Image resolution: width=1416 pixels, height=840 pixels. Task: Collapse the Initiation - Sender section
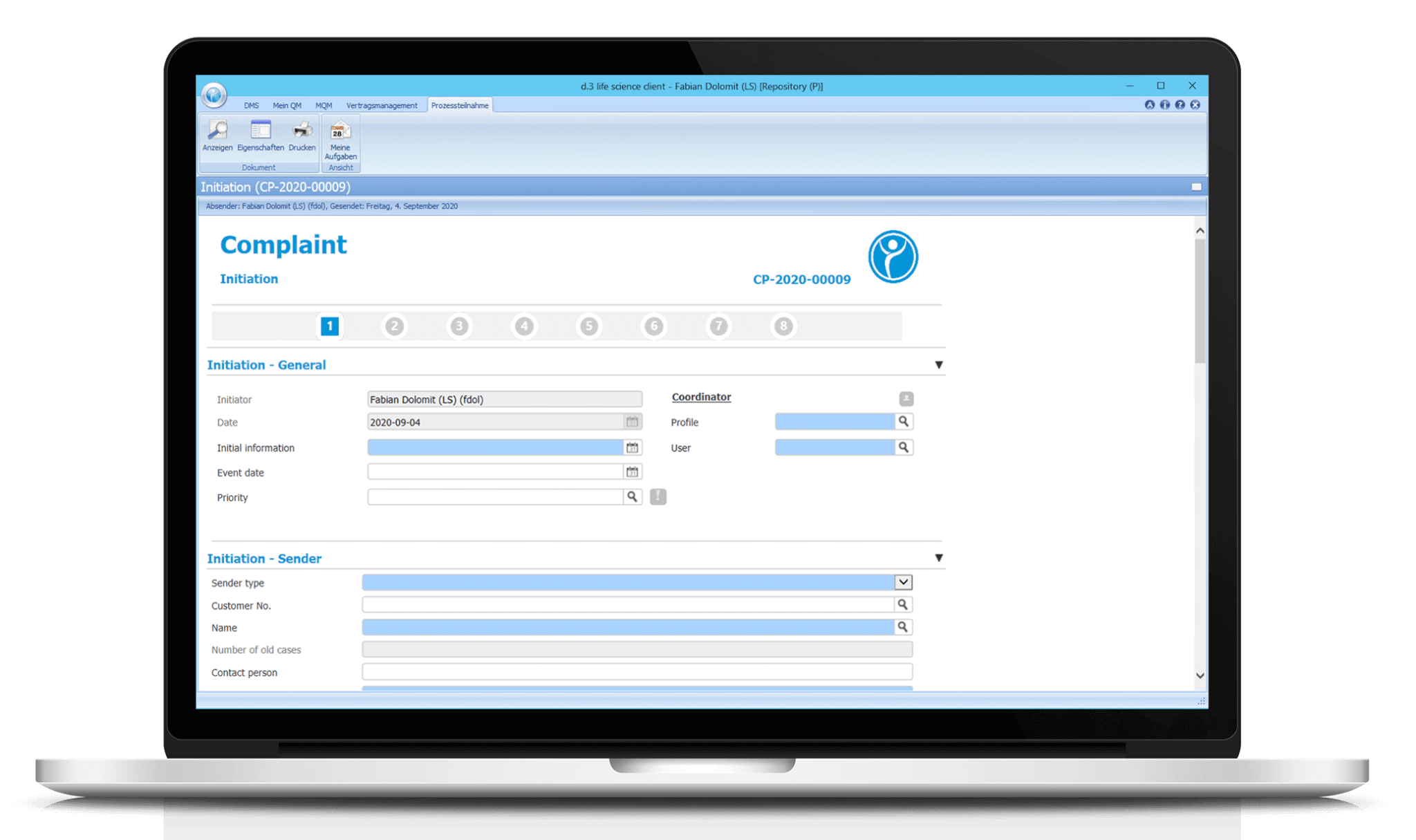pyautogui.click(x=938, y=557)
